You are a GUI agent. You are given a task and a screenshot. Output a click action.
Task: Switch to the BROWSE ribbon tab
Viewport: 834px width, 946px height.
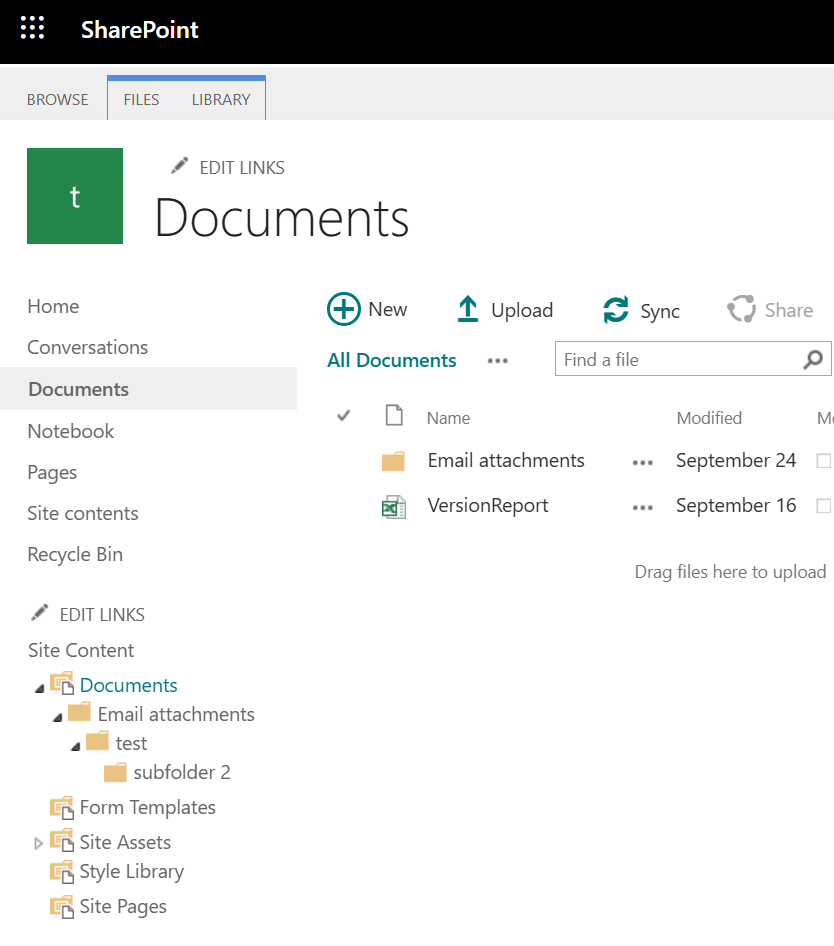click(57, 100)
